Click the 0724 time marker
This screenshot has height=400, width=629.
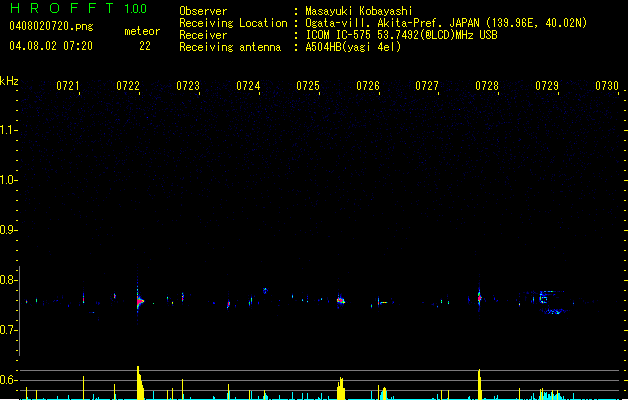coord(248,85)
